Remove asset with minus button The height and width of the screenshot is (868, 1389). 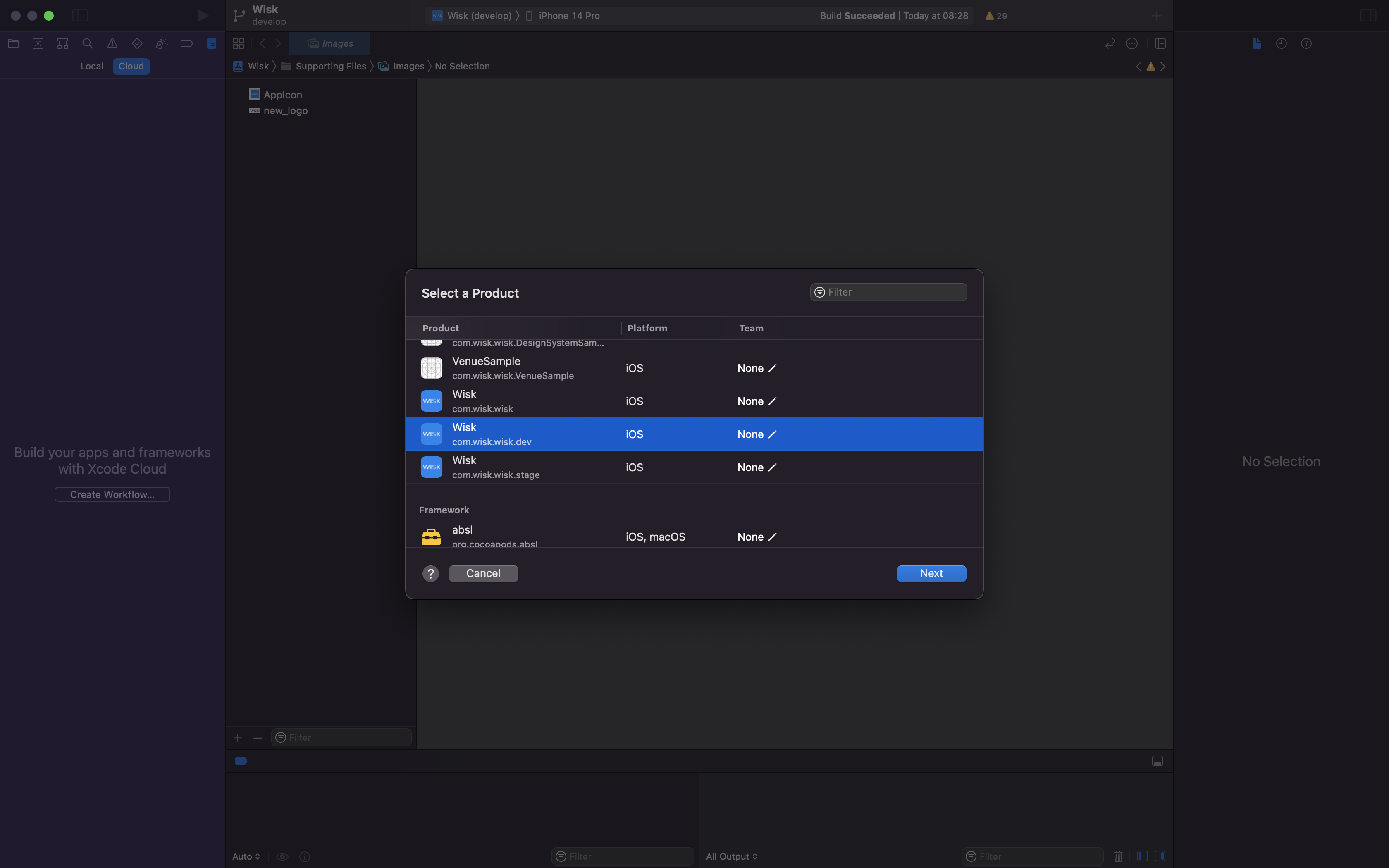258,738
